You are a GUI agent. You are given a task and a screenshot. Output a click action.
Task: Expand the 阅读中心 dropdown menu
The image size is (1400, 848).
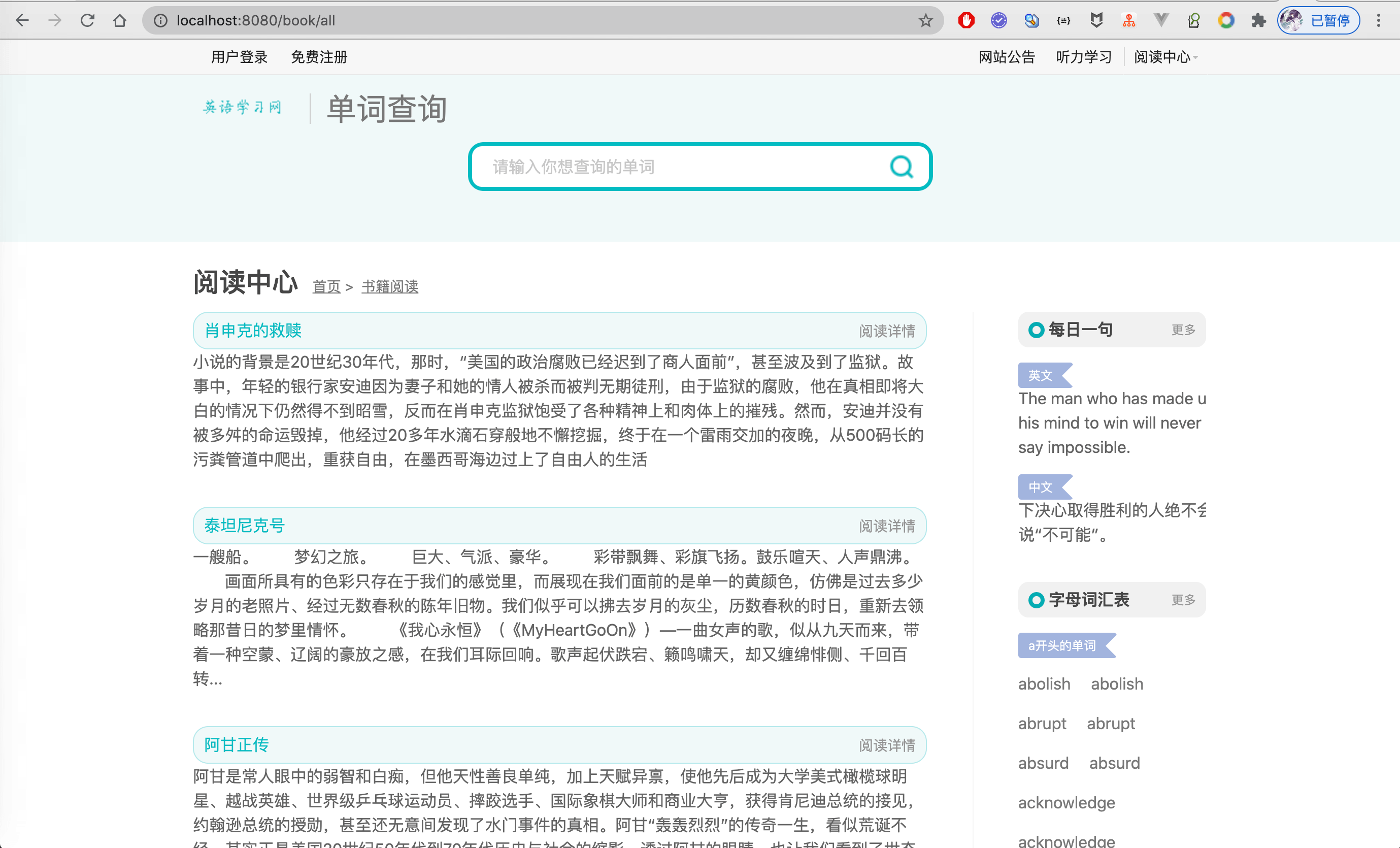click(x=1165, y=57)
